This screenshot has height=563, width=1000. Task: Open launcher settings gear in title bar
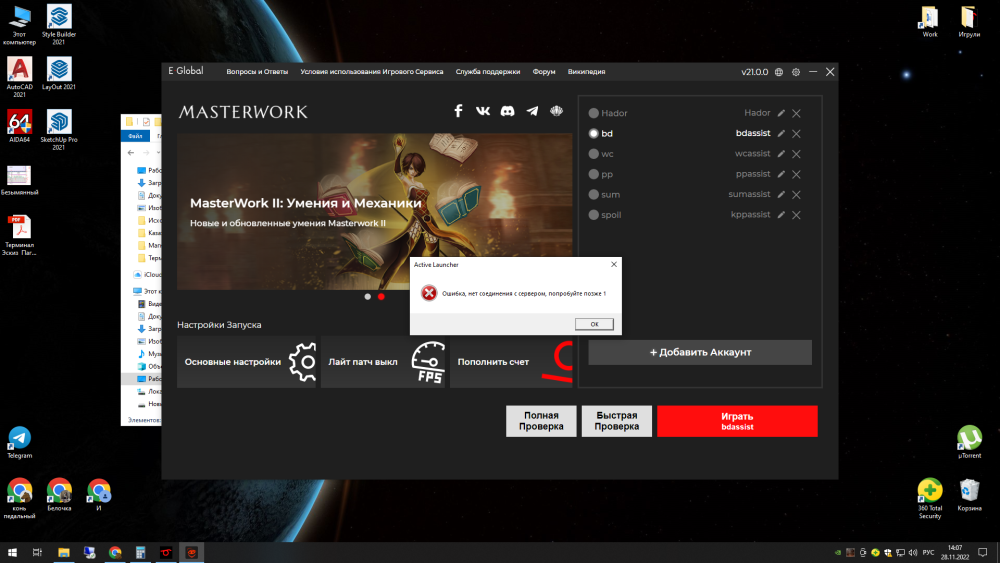point(796,72)
